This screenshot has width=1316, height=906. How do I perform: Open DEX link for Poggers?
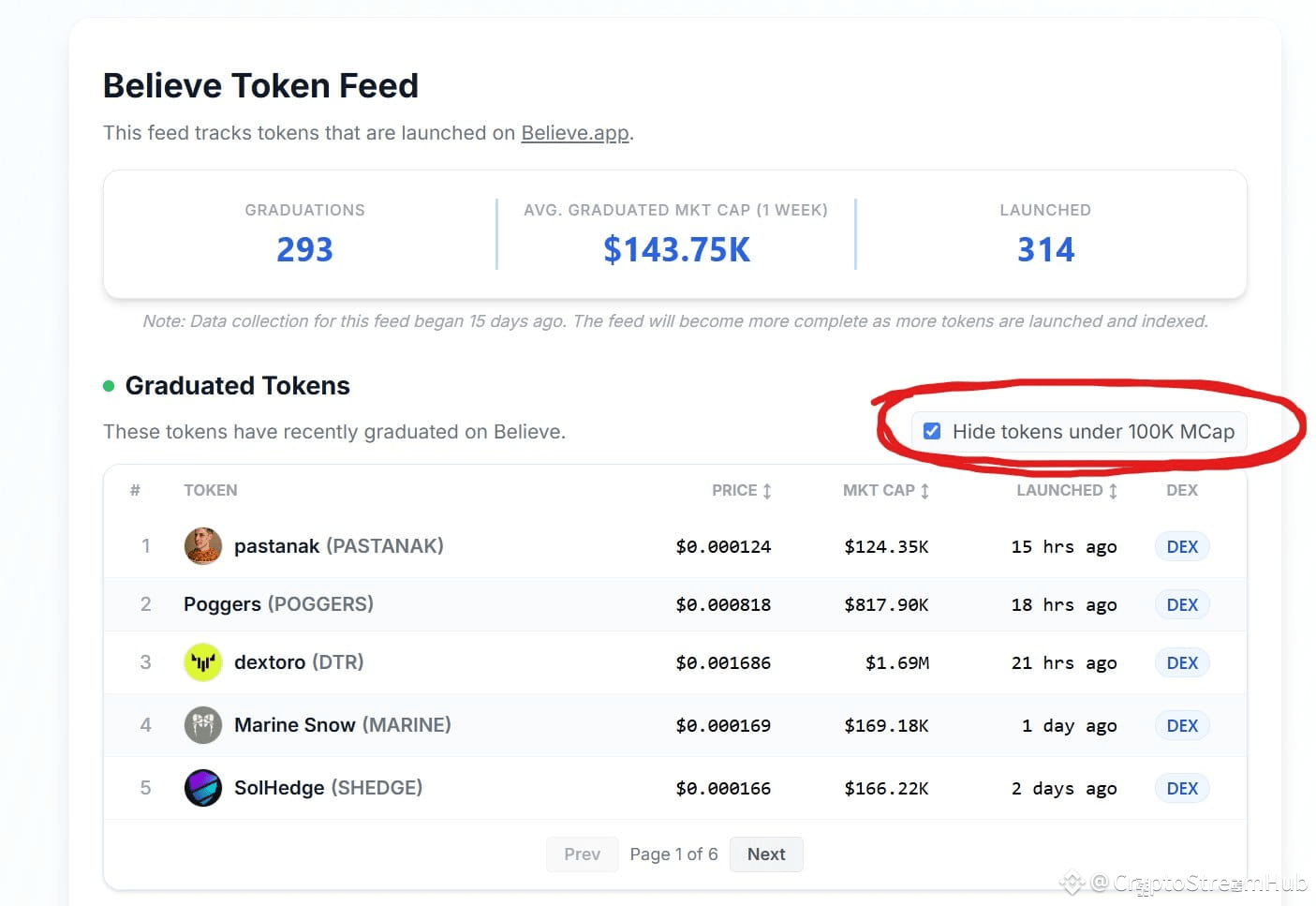point(1182,604)
